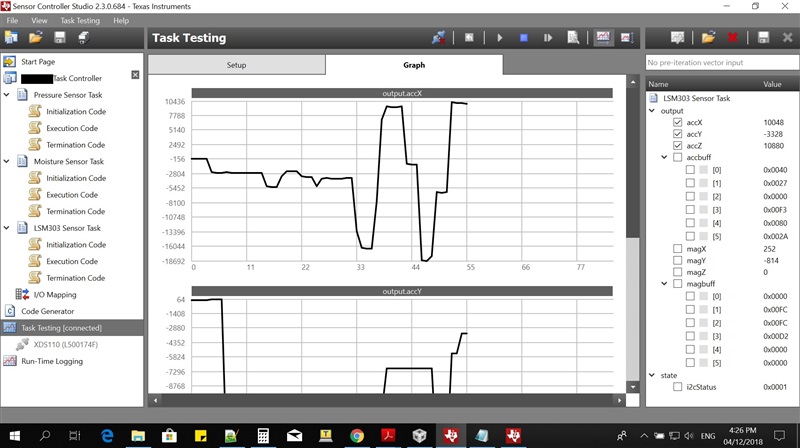The image size is (800, 448).
Task: Enable the magY checkbox
Action: [677, 260]
